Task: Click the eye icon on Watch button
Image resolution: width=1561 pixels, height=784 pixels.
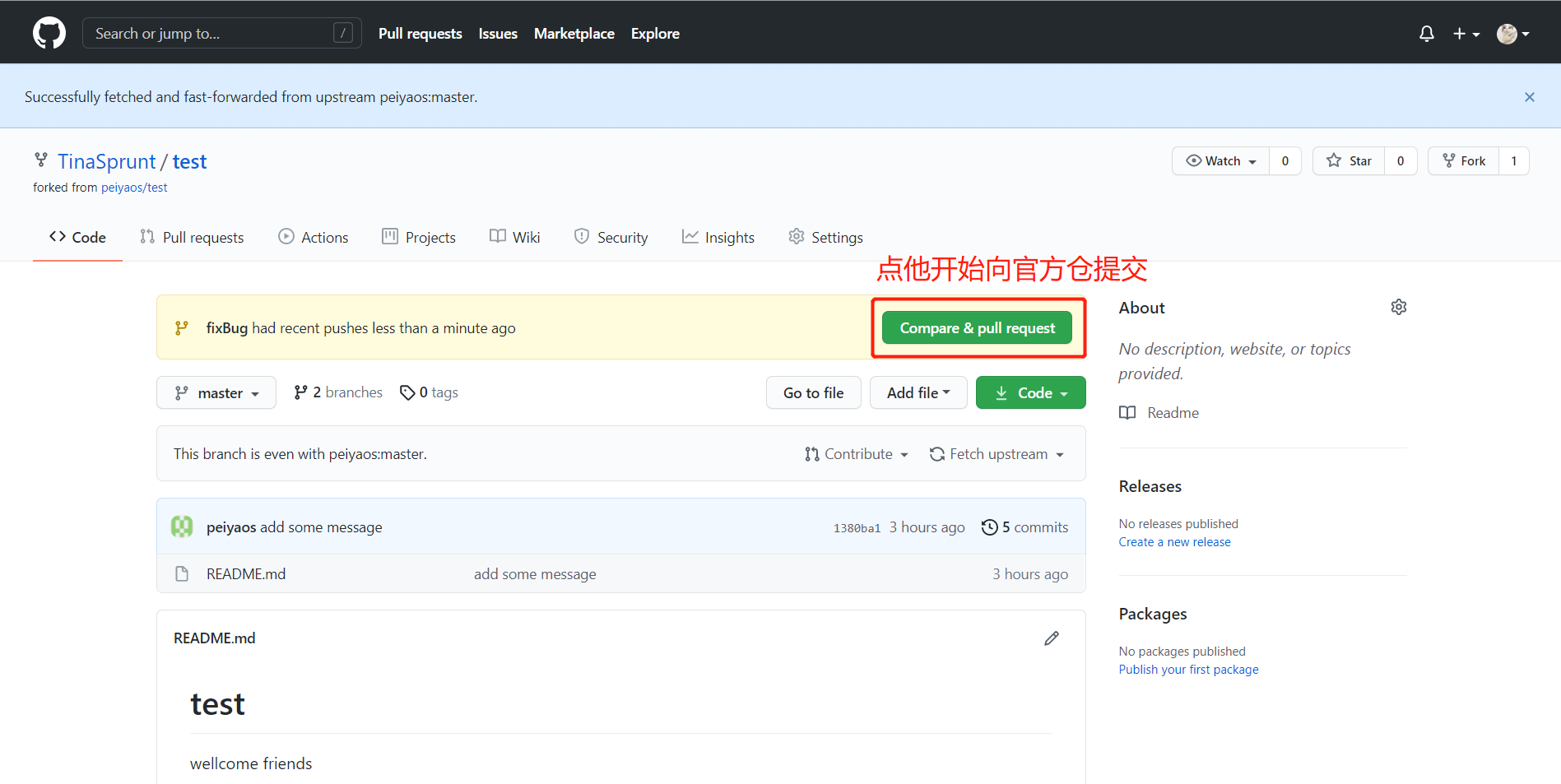Action: 1193,160
